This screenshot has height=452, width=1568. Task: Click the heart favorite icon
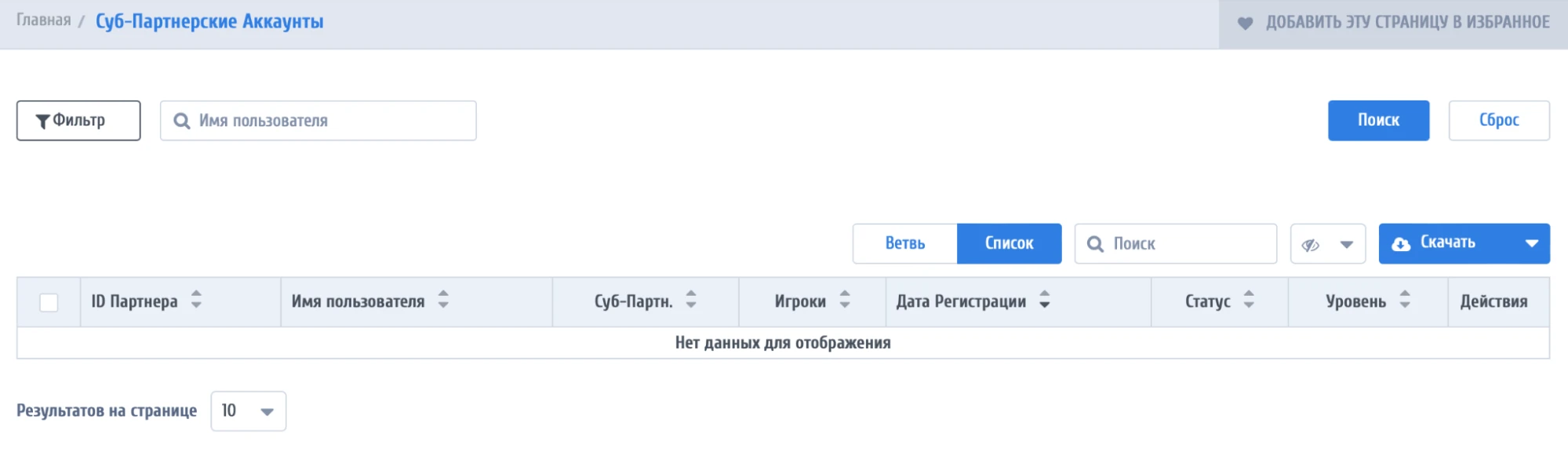(1245, 24)
